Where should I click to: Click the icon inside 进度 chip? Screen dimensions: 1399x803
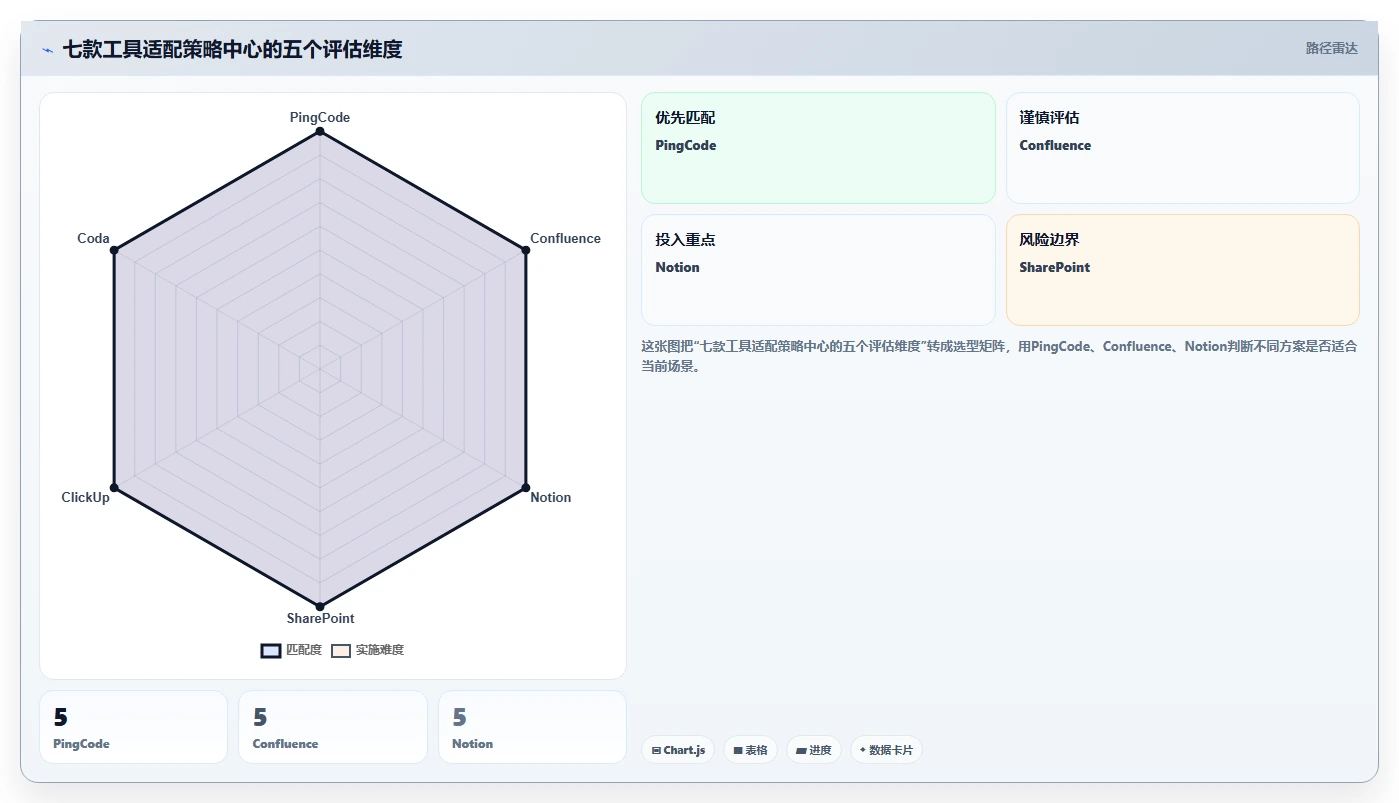(x=801, y=750)
